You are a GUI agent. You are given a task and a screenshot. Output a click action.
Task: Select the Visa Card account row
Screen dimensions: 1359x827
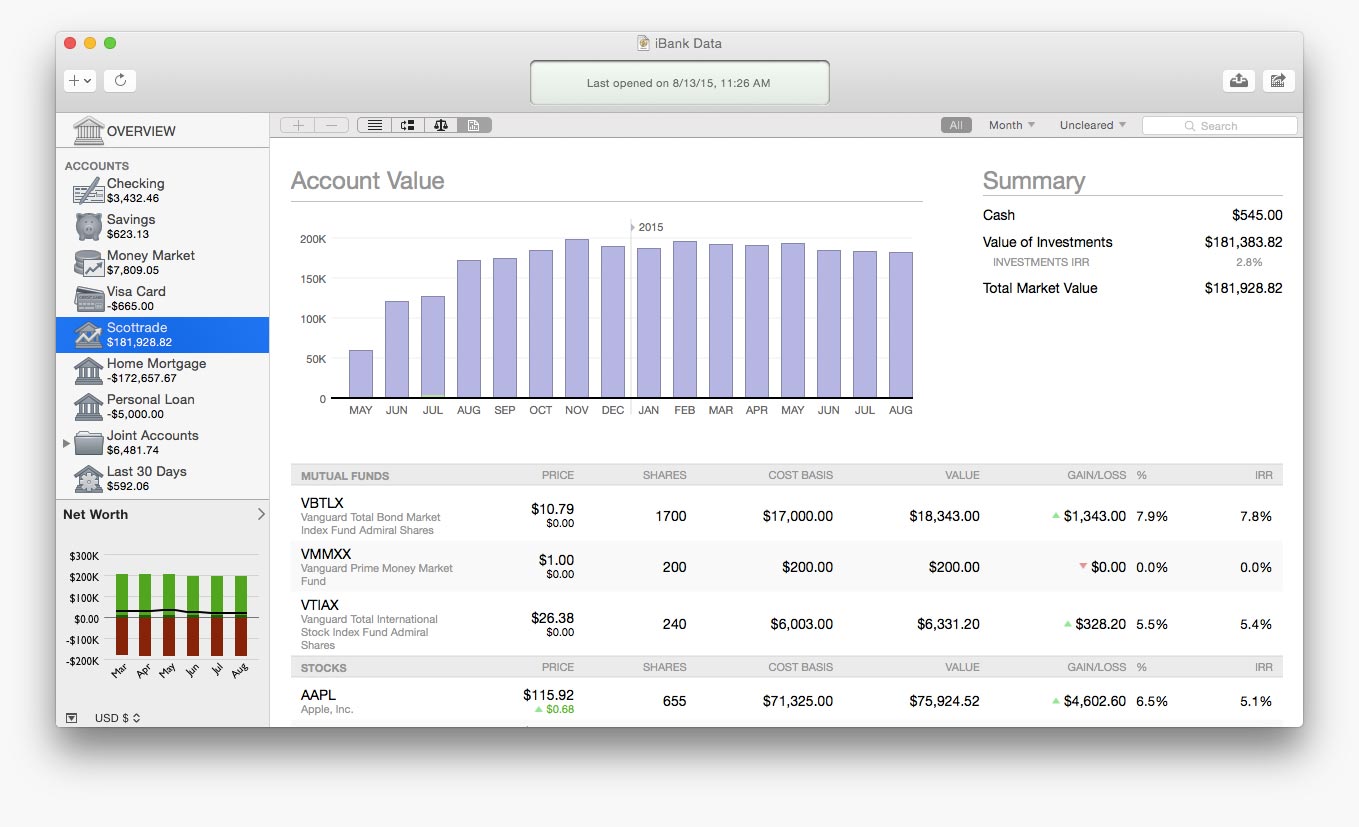click(163, 299)
